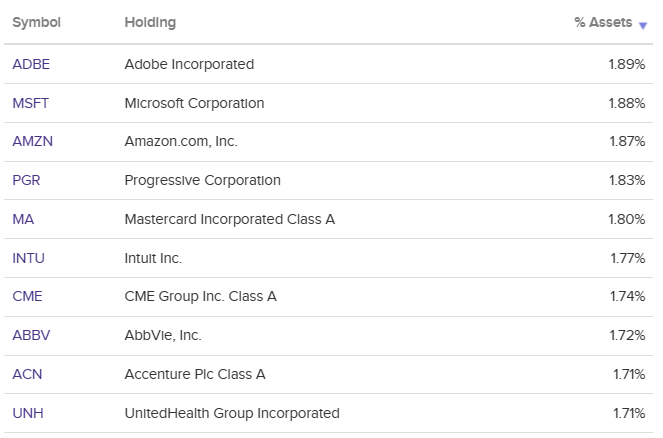Open the CME ticker link
The width and height of the screenshot is (663, 438).
click(27, 296)
